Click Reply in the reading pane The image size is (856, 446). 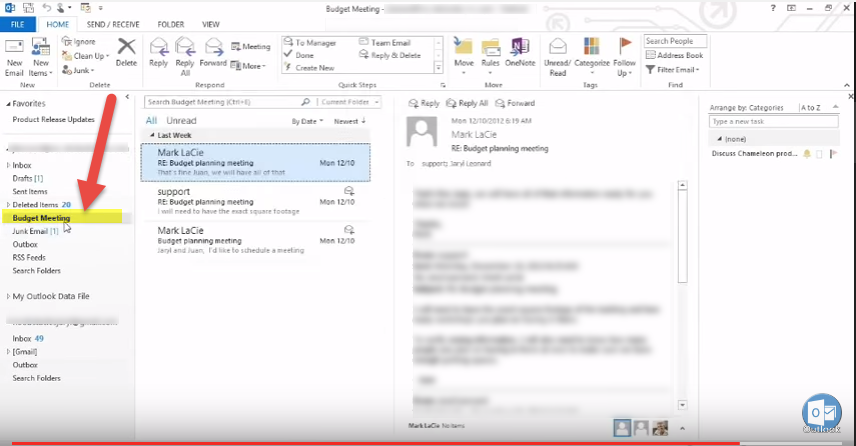click(425, 103)
